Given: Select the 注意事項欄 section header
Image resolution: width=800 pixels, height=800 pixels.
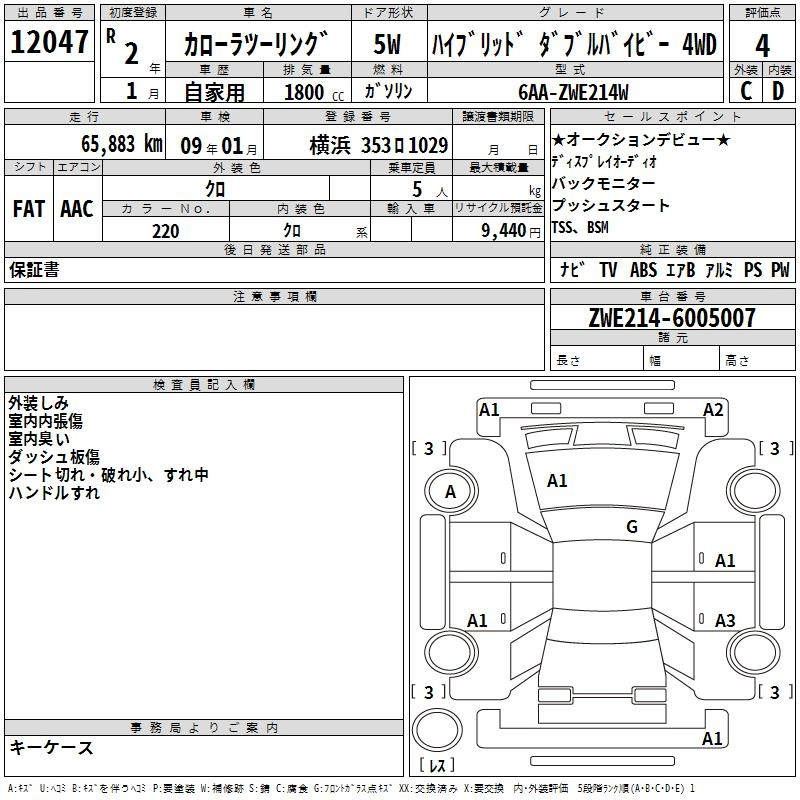Looking at the screenshot, I should (x=274, y=296).
